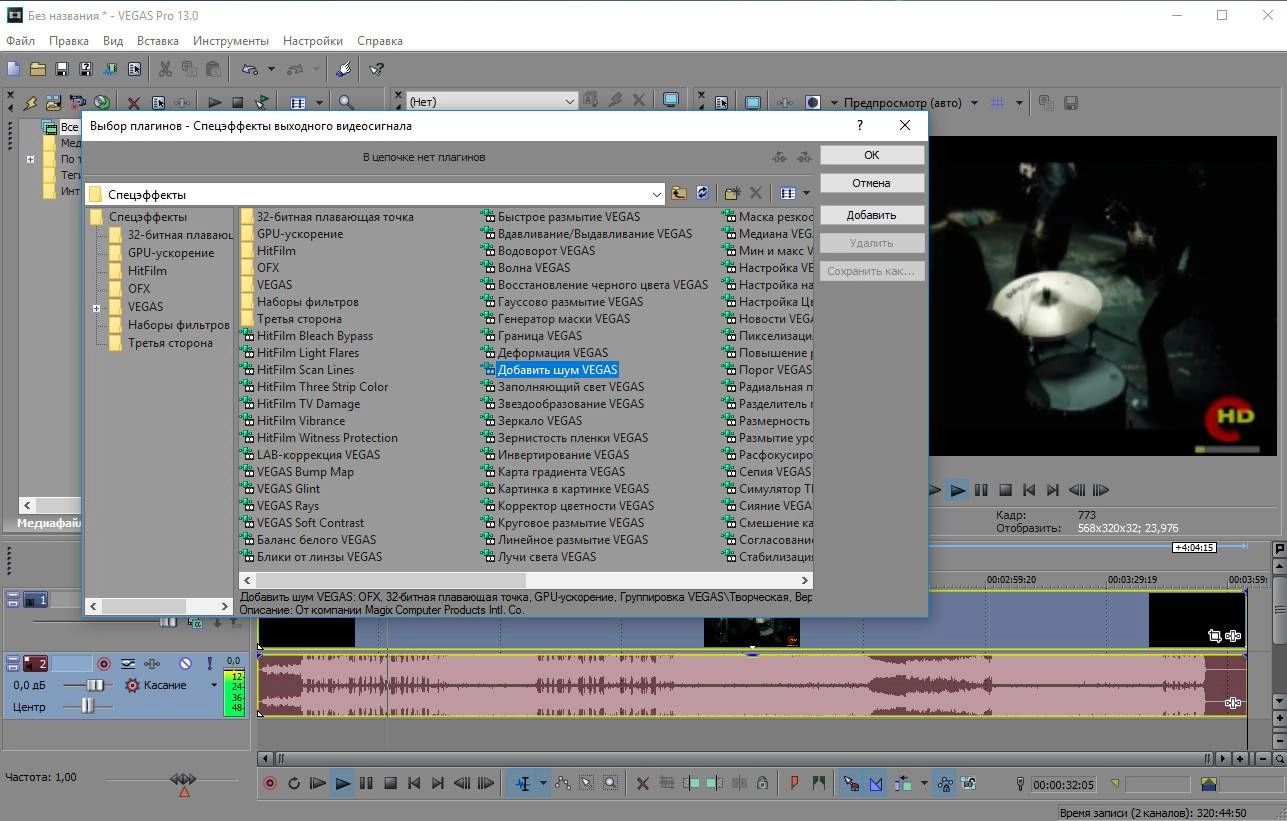The height and width of the screenshot is (821, 1287).
Task: Toggle invert phase on audio track 2
Action: (128, 663)
